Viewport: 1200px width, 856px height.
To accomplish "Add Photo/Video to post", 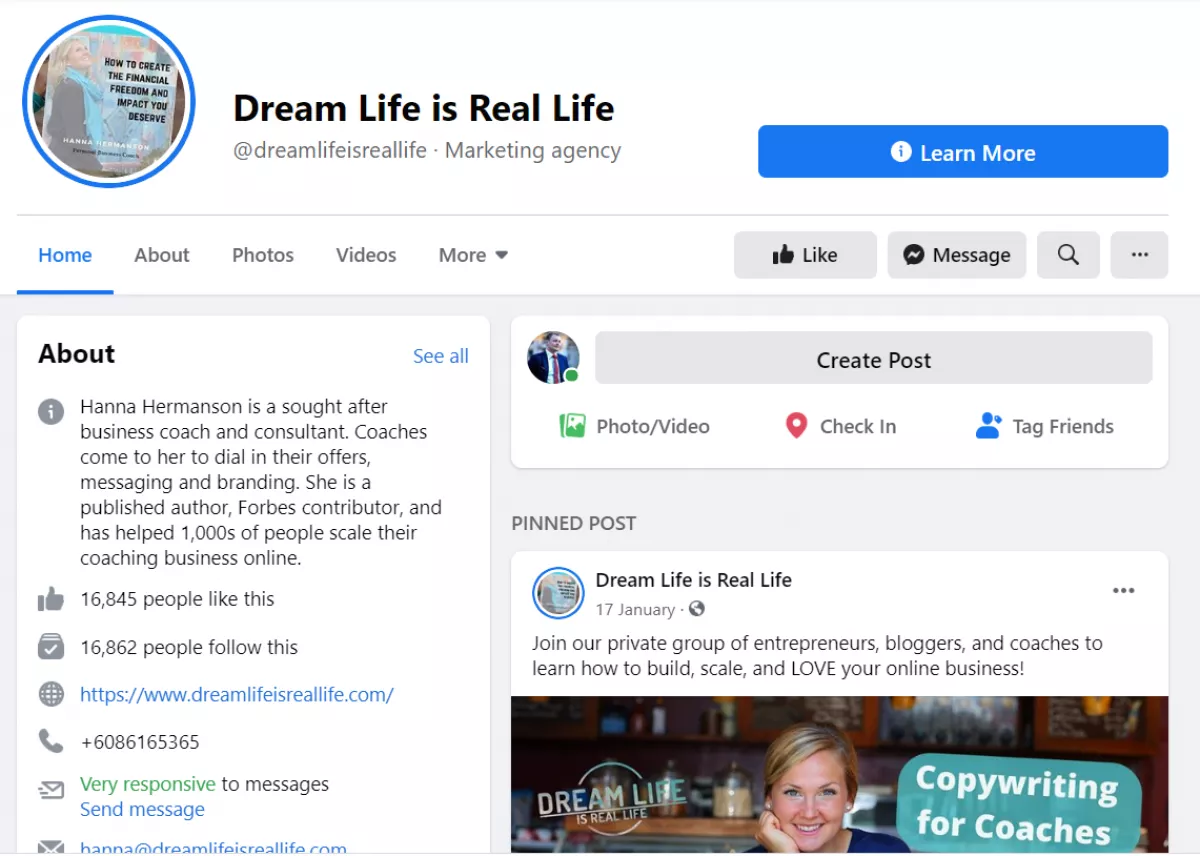I will (x=634, y=426).
